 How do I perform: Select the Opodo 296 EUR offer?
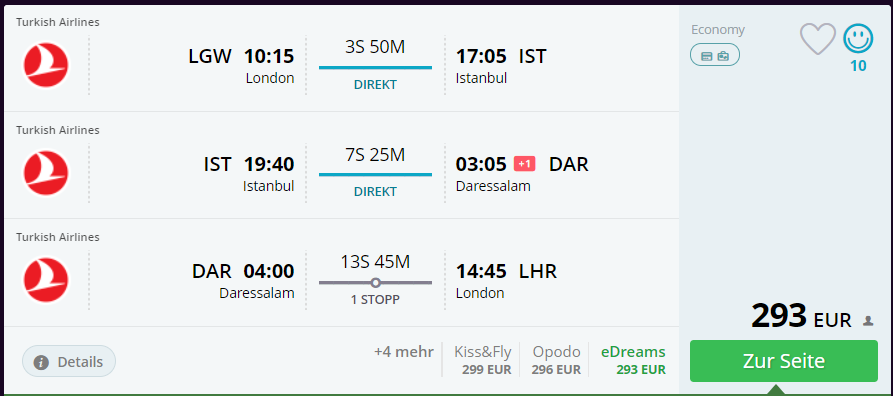tap(556, 360)
